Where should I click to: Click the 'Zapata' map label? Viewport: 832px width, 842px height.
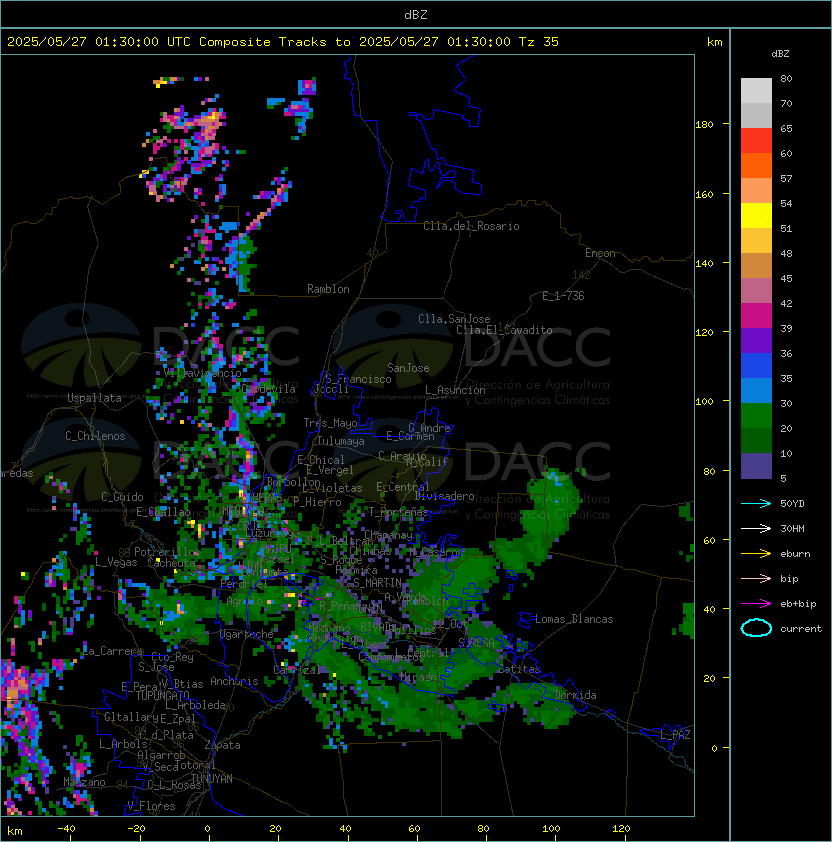pyautogui.click(x=222, y=745)
